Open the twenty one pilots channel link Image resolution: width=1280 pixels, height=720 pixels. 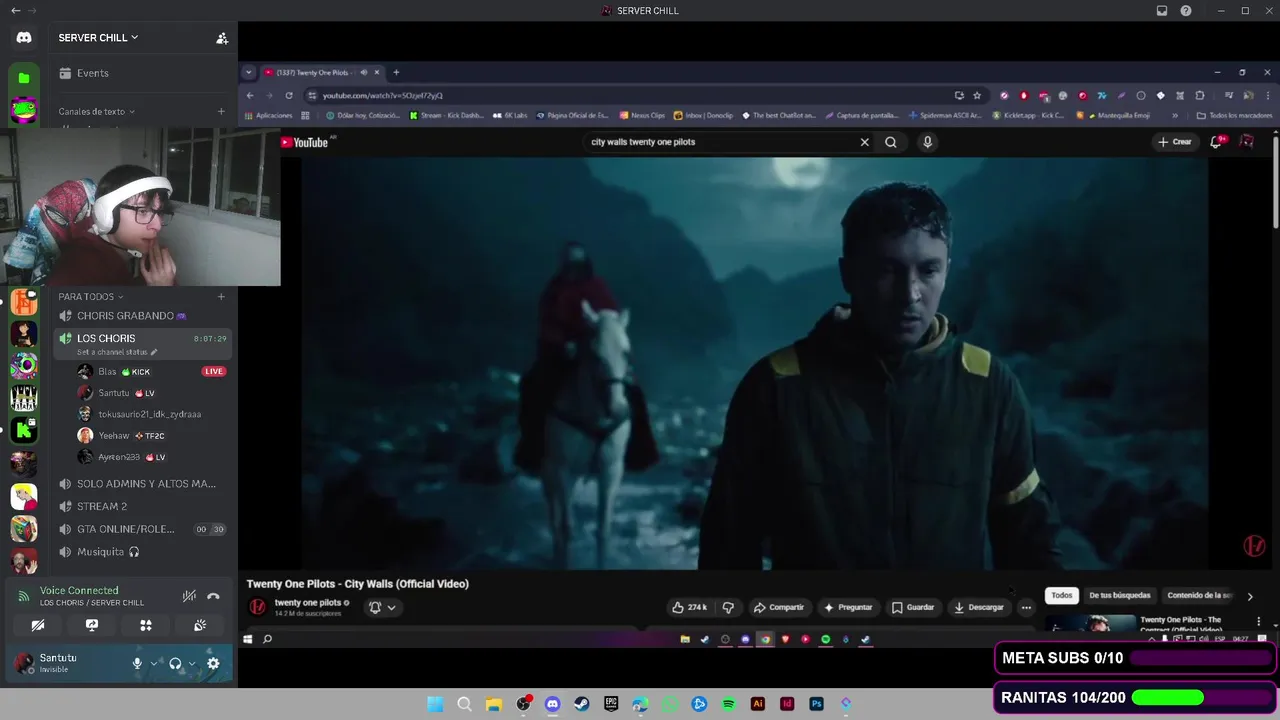pos(309,603)
